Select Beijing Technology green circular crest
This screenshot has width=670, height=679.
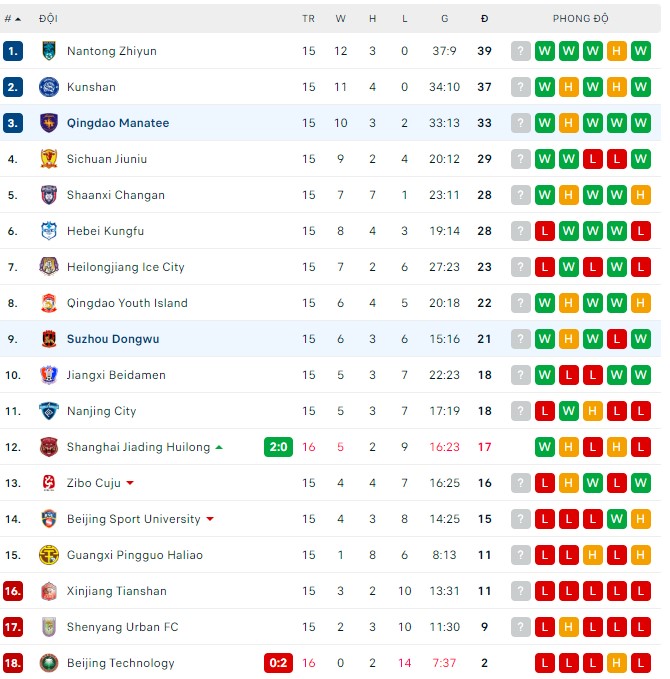pyautogui.click(x=49, y=663)
